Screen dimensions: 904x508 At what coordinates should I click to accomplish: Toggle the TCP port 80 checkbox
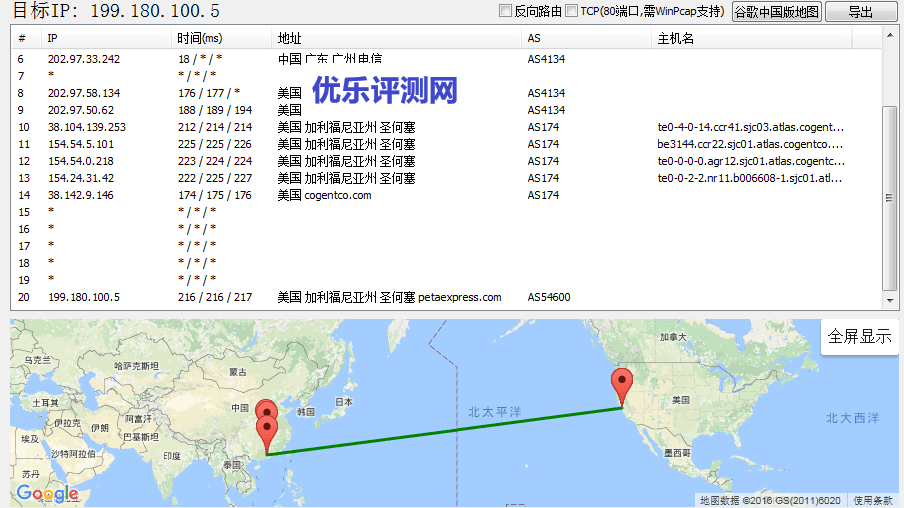click(572, 11)
